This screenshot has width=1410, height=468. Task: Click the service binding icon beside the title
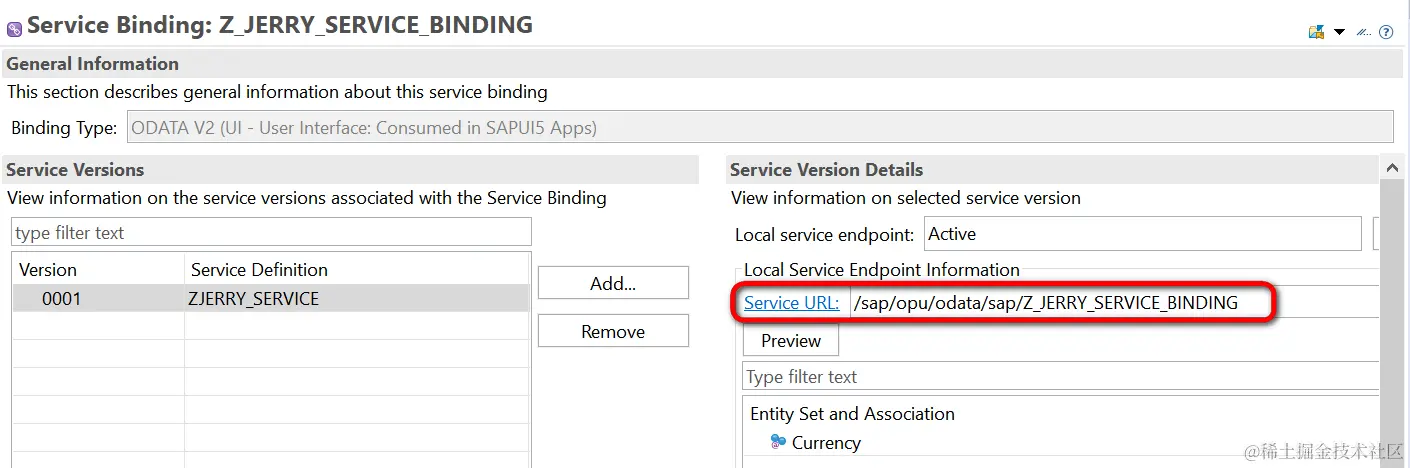click(14, 28)
